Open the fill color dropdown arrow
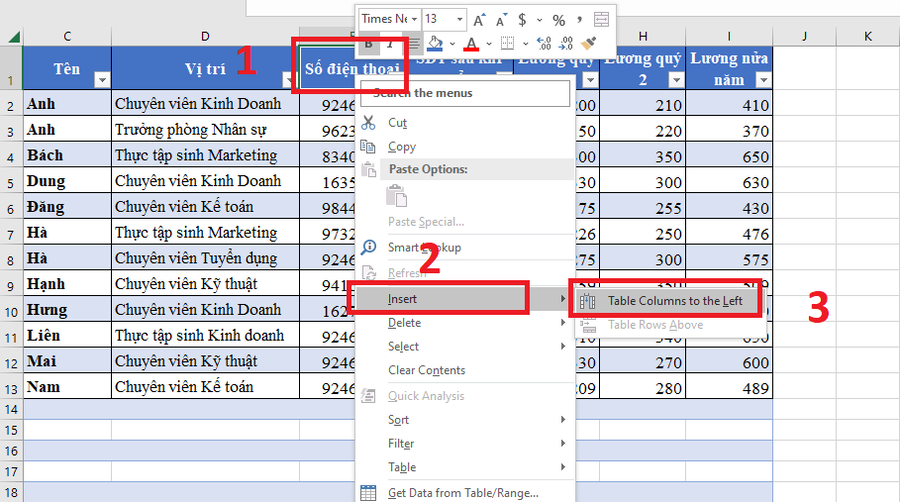Screen dimensions: 900x502 (x=452, y=44)
